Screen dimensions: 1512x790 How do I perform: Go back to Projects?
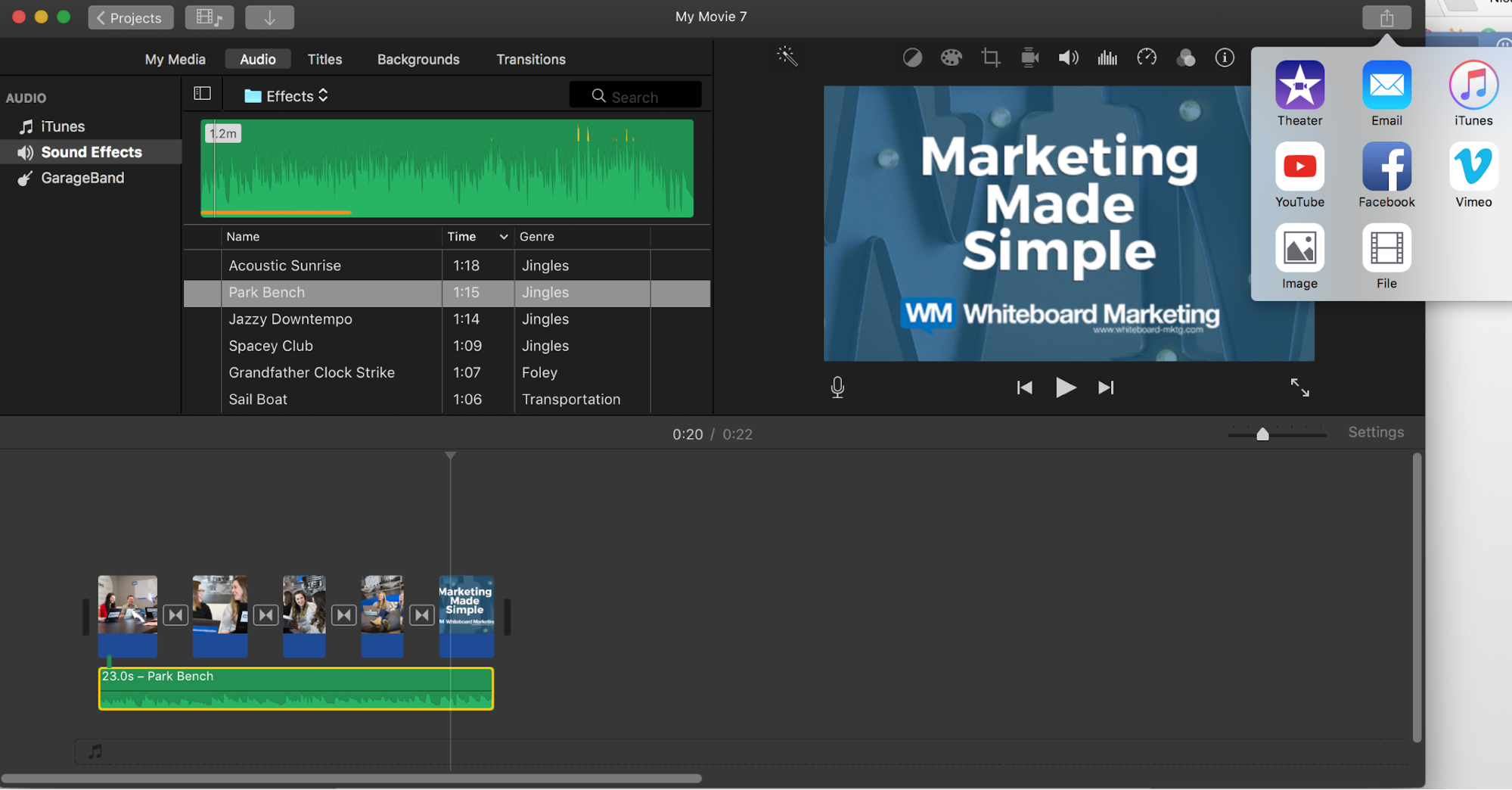[130, 17]
